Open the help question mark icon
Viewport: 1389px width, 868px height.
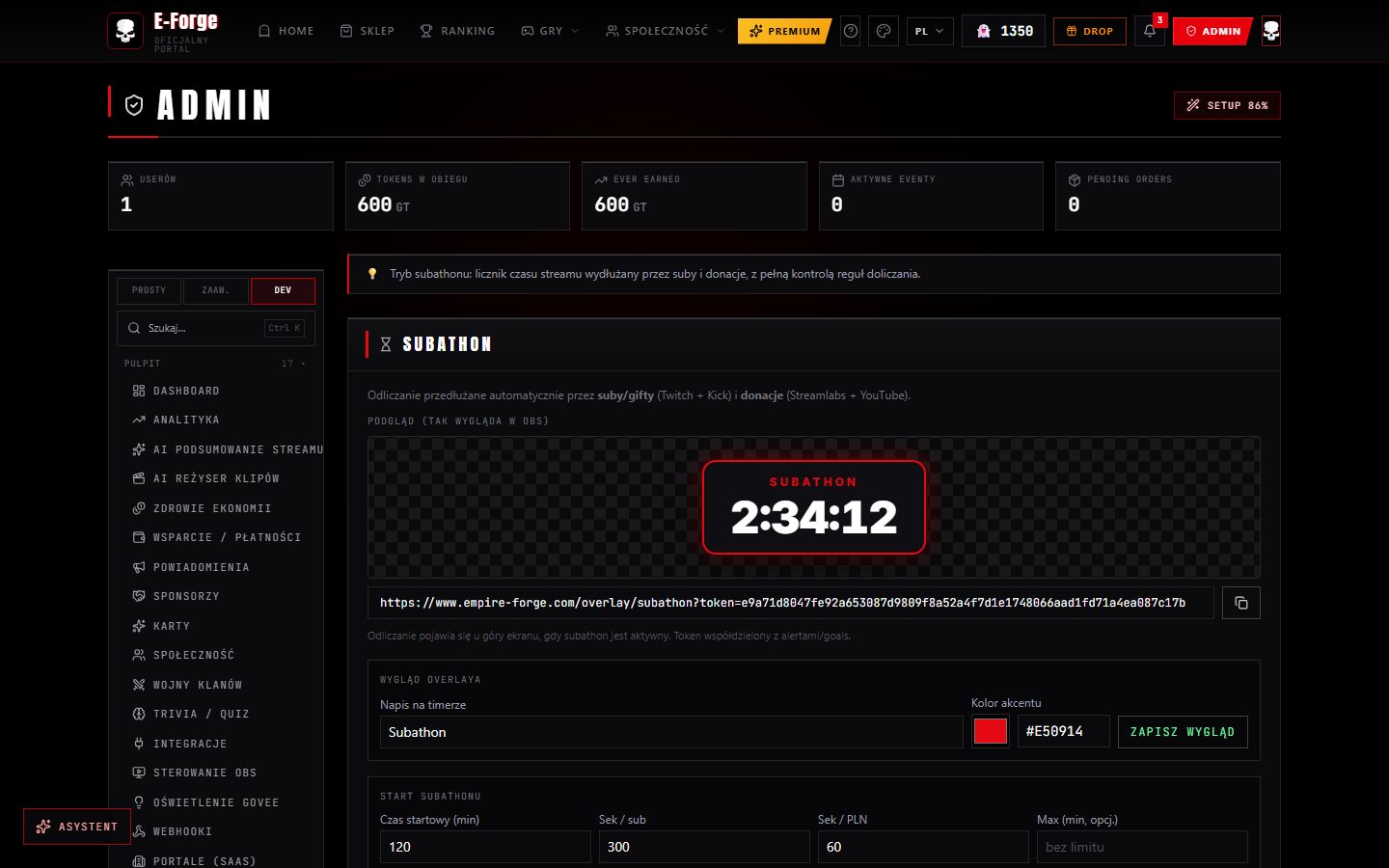pyautogui.click(x=851, y=31)
